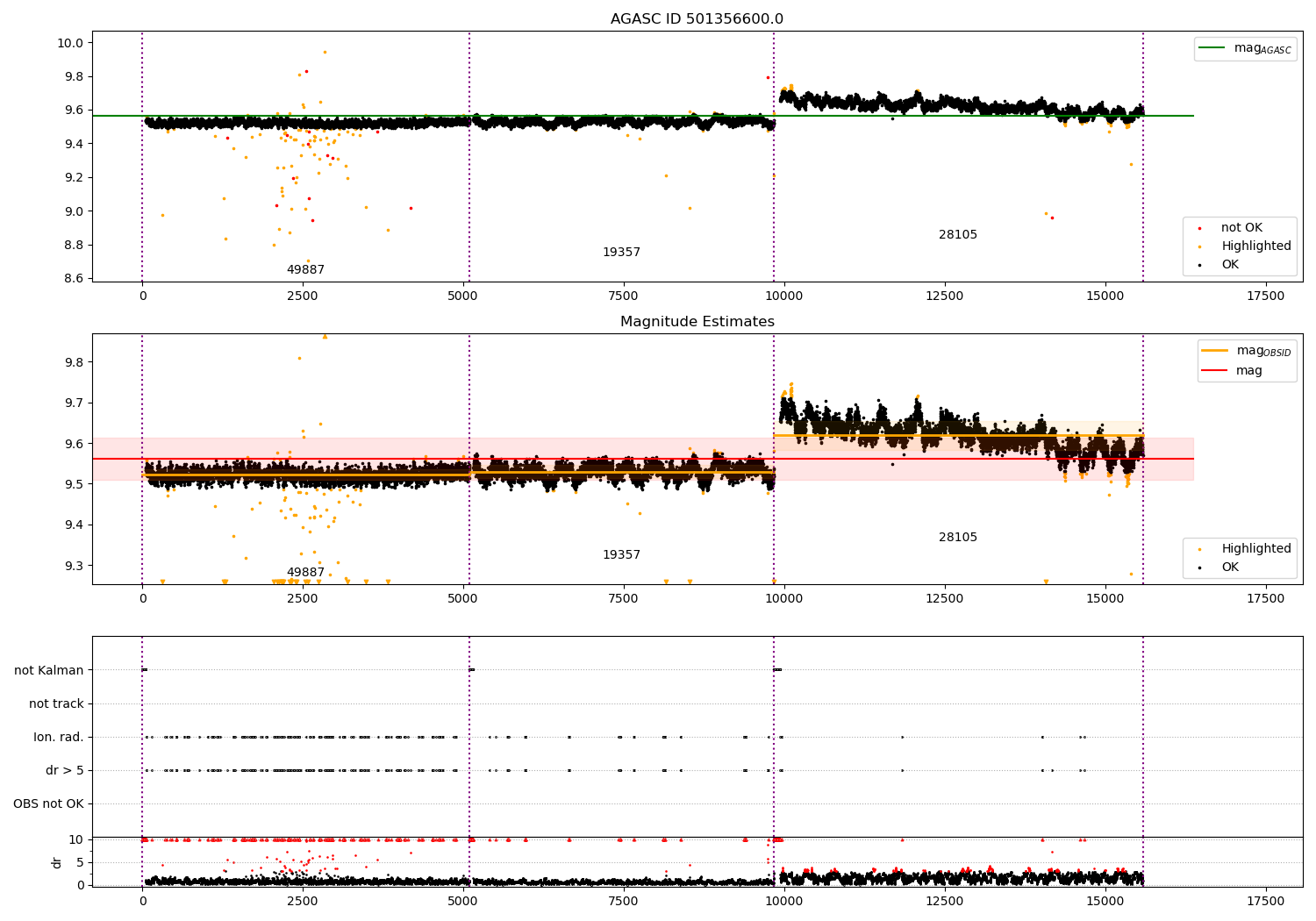
Task: Click the red mag horizontal line in middle plot
Action: coord(642,459)
